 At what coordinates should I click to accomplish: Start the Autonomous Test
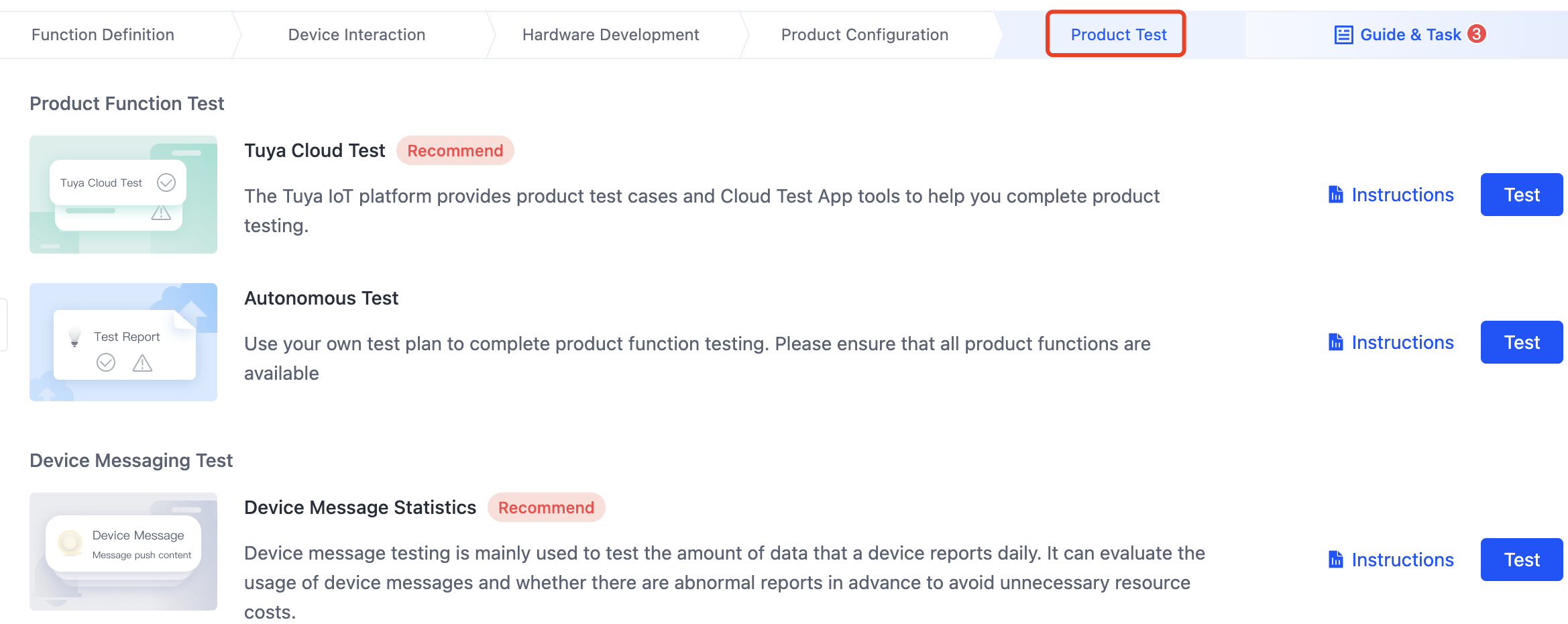click(x=1522, y=342)
